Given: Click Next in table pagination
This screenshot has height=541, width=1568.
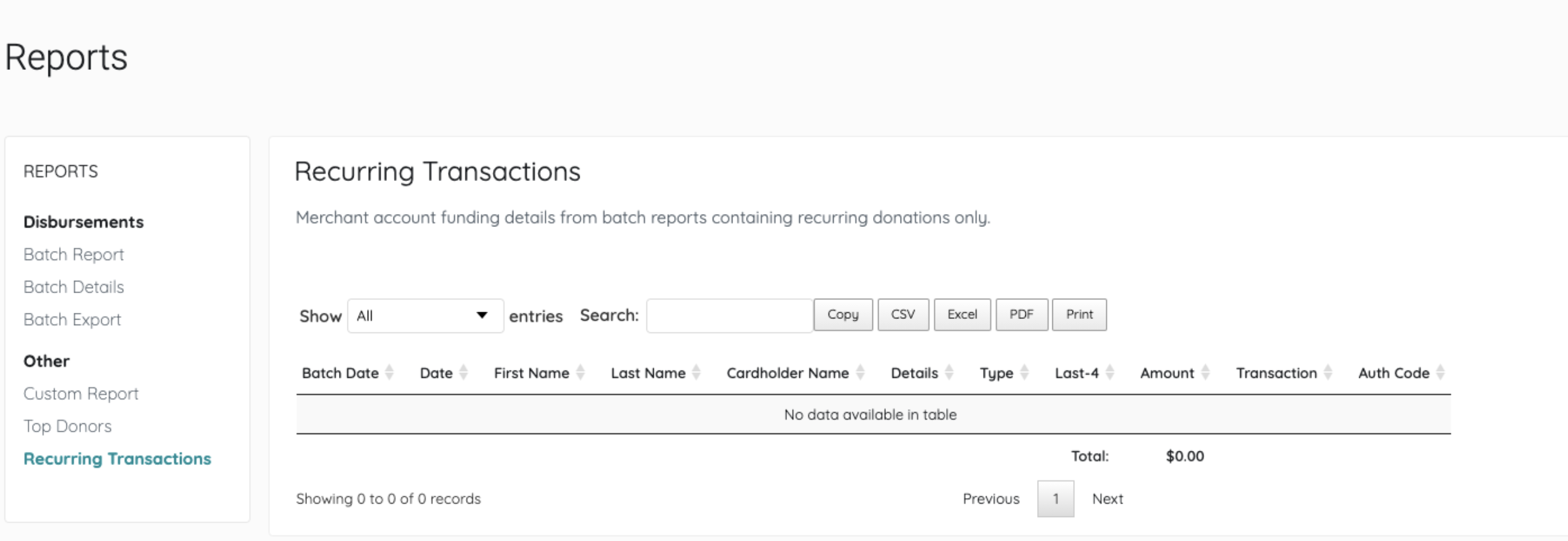Looking at the screenshot, I should tap(1107, 499).
